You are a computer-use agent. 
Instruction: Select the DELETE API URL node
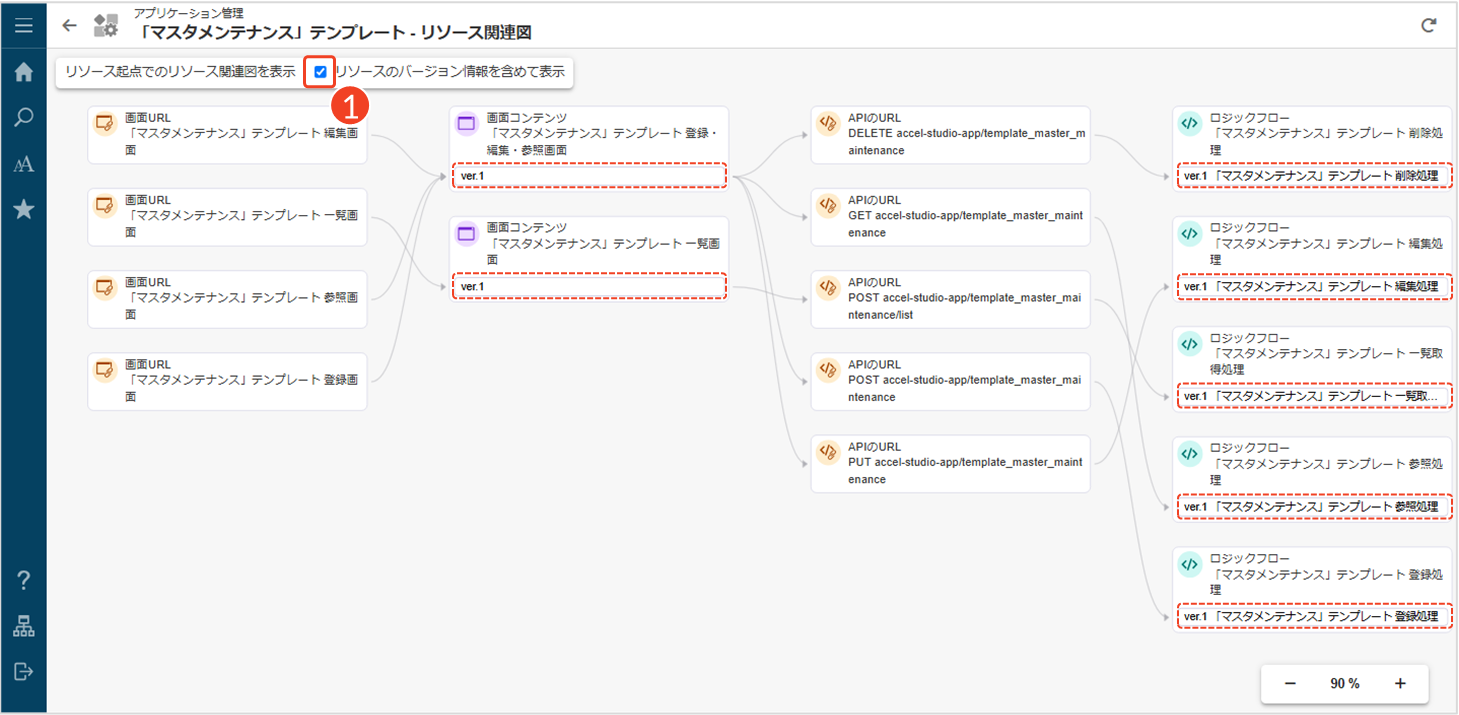coord(950,134)
